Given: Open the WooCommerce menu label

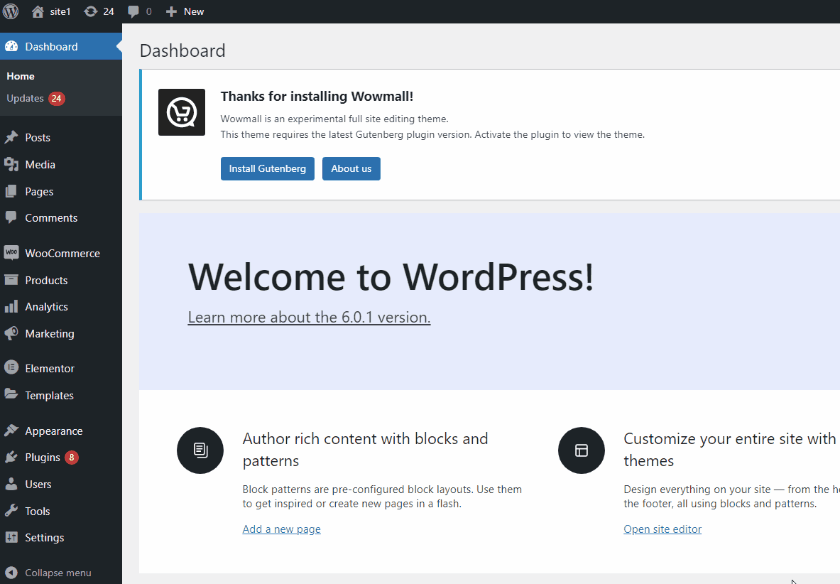Looking at the screenshot, I should (x=63, y=253).
